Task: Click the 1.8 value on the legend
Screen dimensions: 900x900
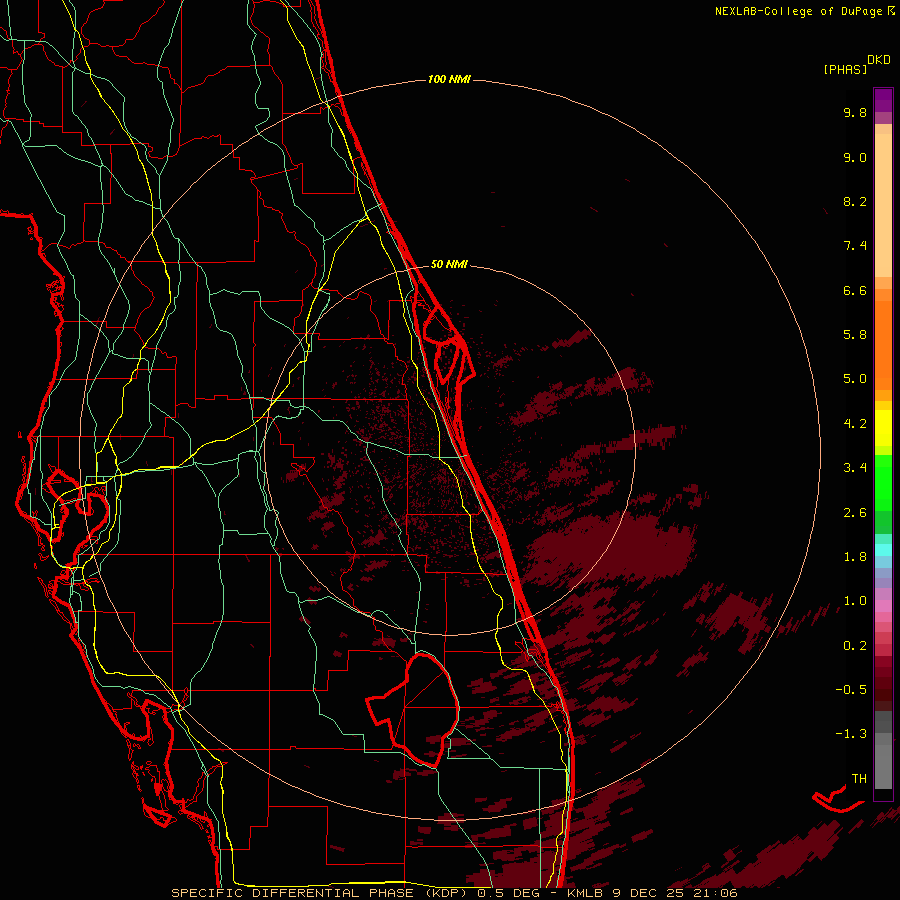Action: 855,557
